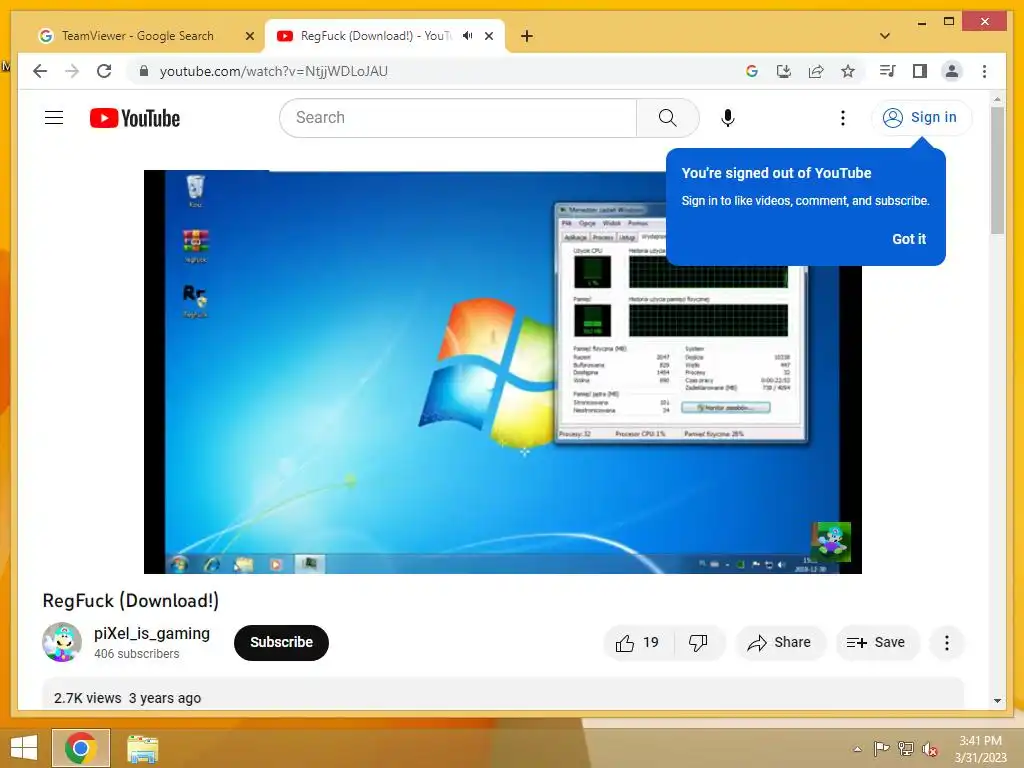1024x768 pixels.
Task: Search with your voice microphone
Action: tap(728, 118)
